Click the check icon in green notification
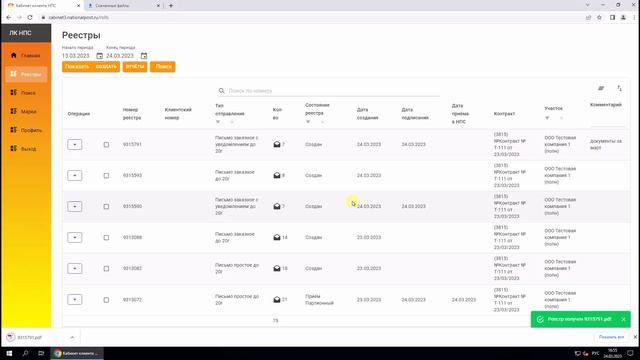Image resolution: width=640 pixels, height=360 pixels. click(x=540, y=319)
